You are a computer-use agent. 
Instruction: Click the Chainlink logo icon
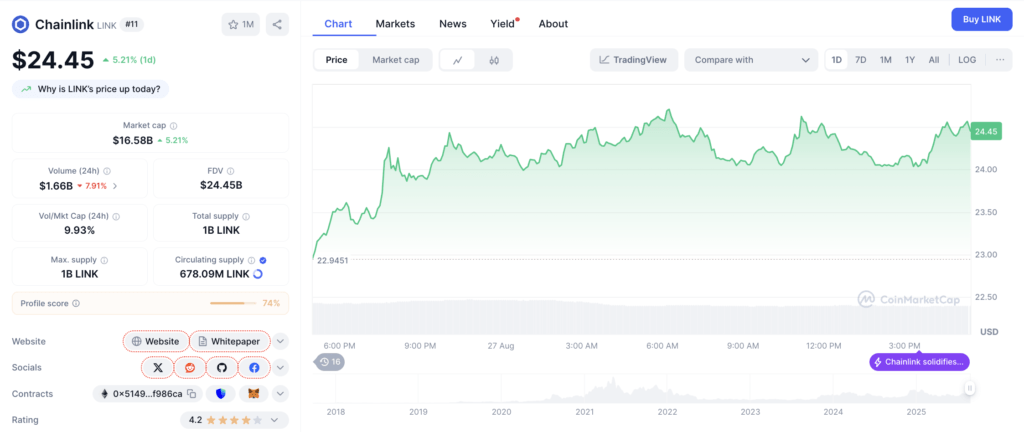[x=21, y=25]
